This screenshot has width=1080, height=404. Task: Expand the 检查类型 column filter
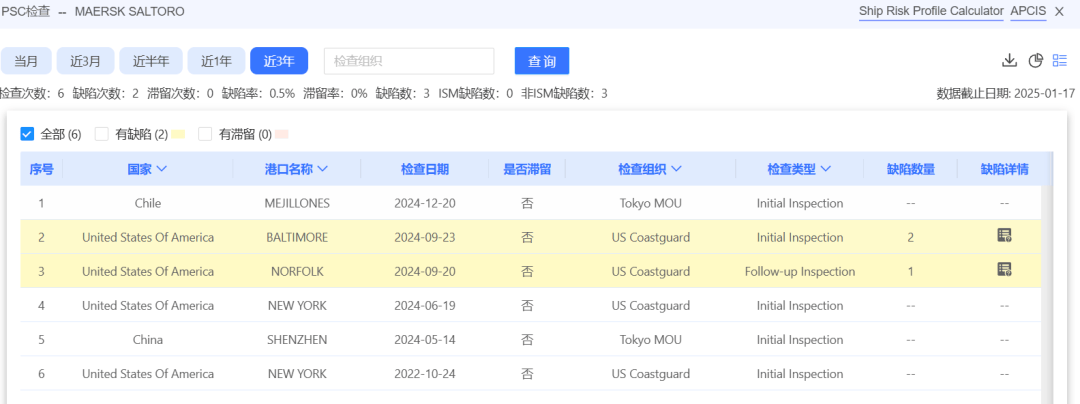(x=826, y=169)
